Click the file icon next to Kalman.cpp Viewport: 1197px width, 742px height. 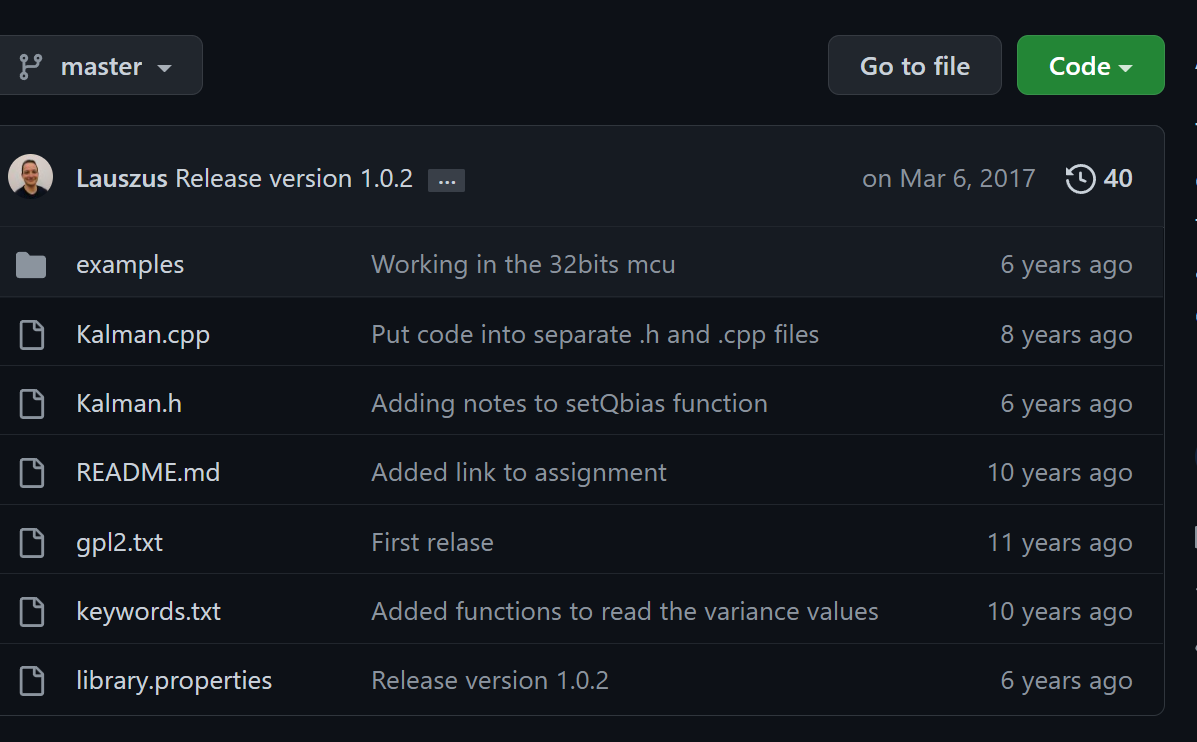pos(32,335)
